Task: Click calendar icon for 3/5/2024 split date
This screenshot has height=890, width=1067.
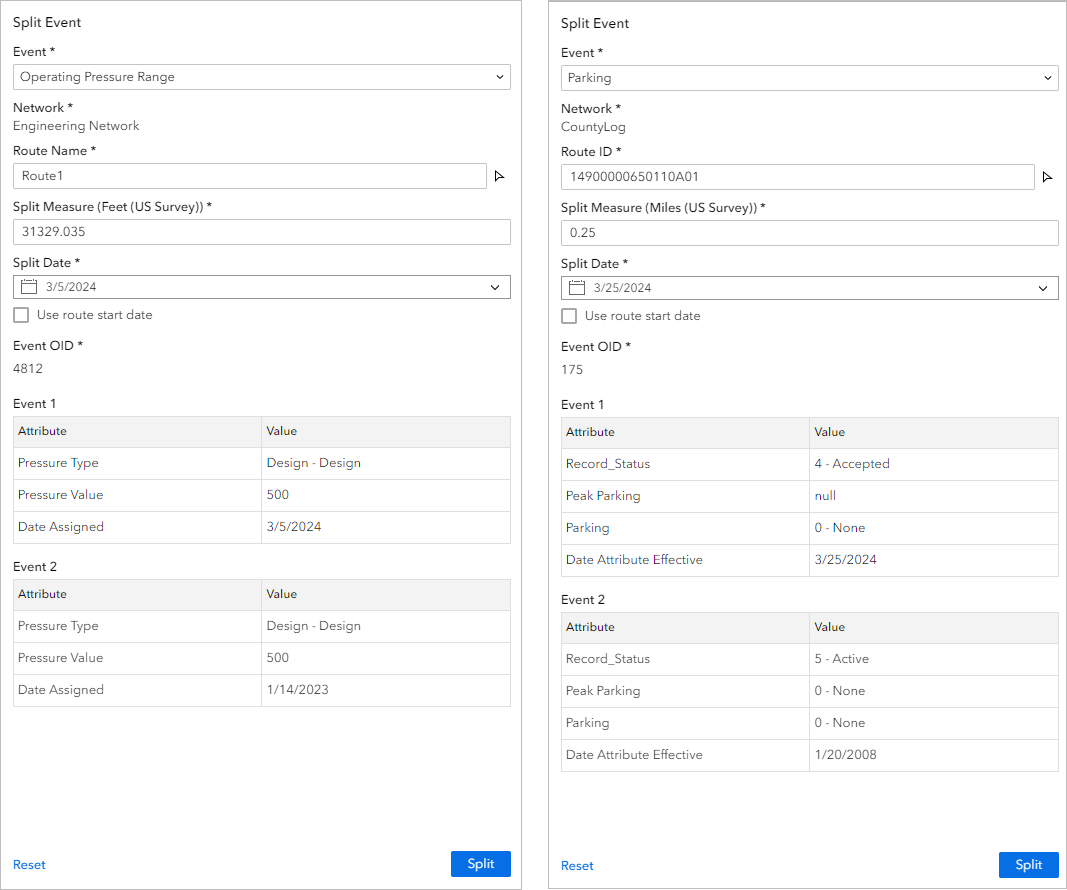Action: click(29, 287)
